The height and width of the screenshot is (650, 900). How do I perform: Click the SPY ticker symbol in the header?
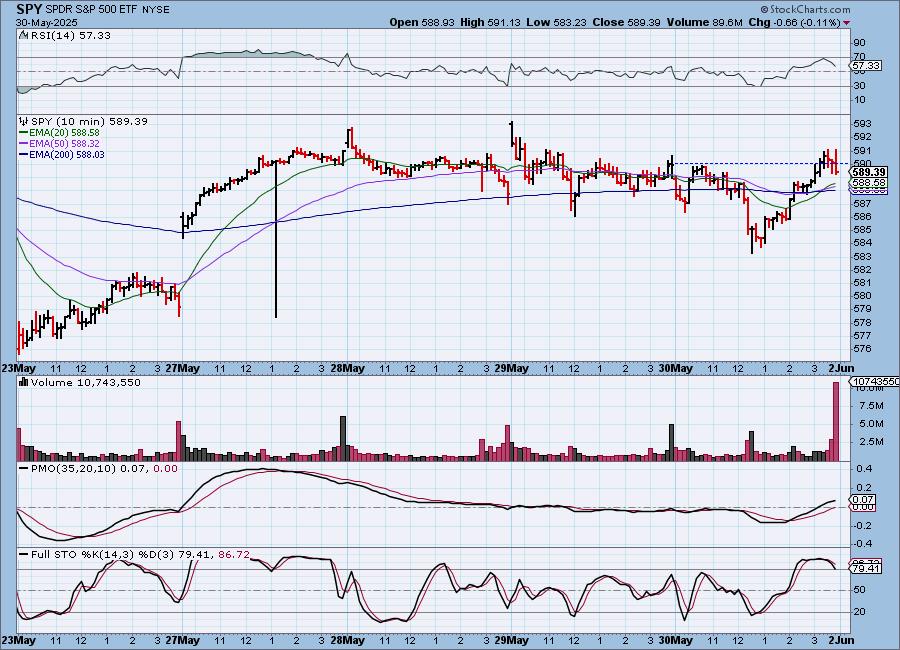pos(29,9)
